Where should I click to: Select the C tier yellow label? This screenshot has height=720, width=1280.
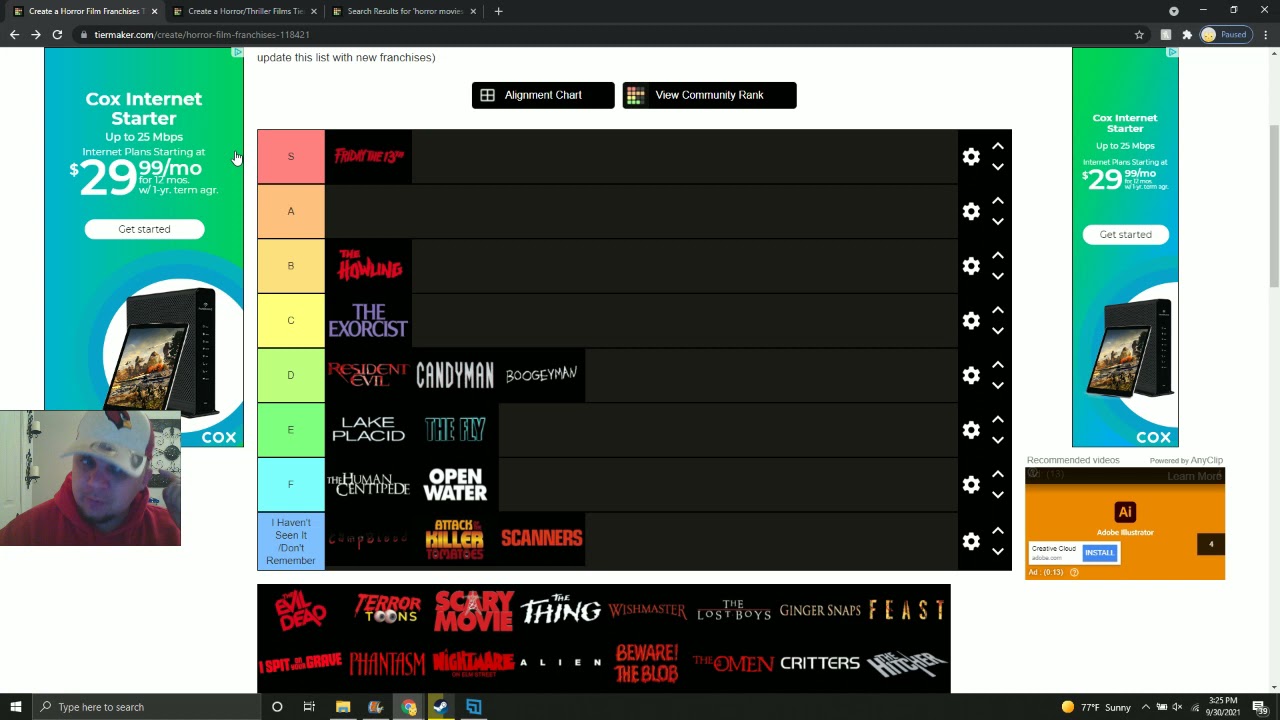(x=291, y=320)
